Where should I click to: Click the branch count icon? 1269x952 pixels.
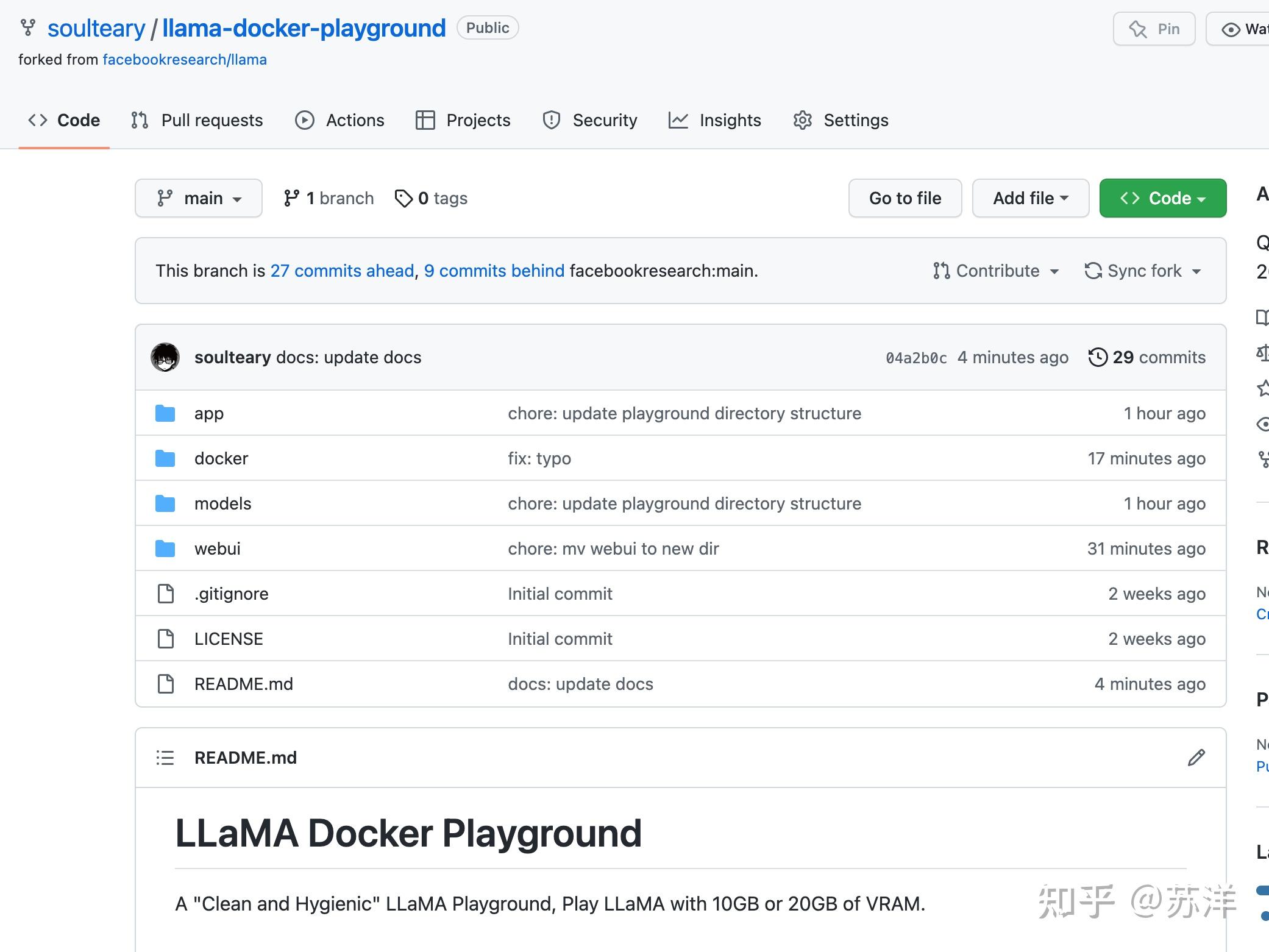tap(291, 198)
